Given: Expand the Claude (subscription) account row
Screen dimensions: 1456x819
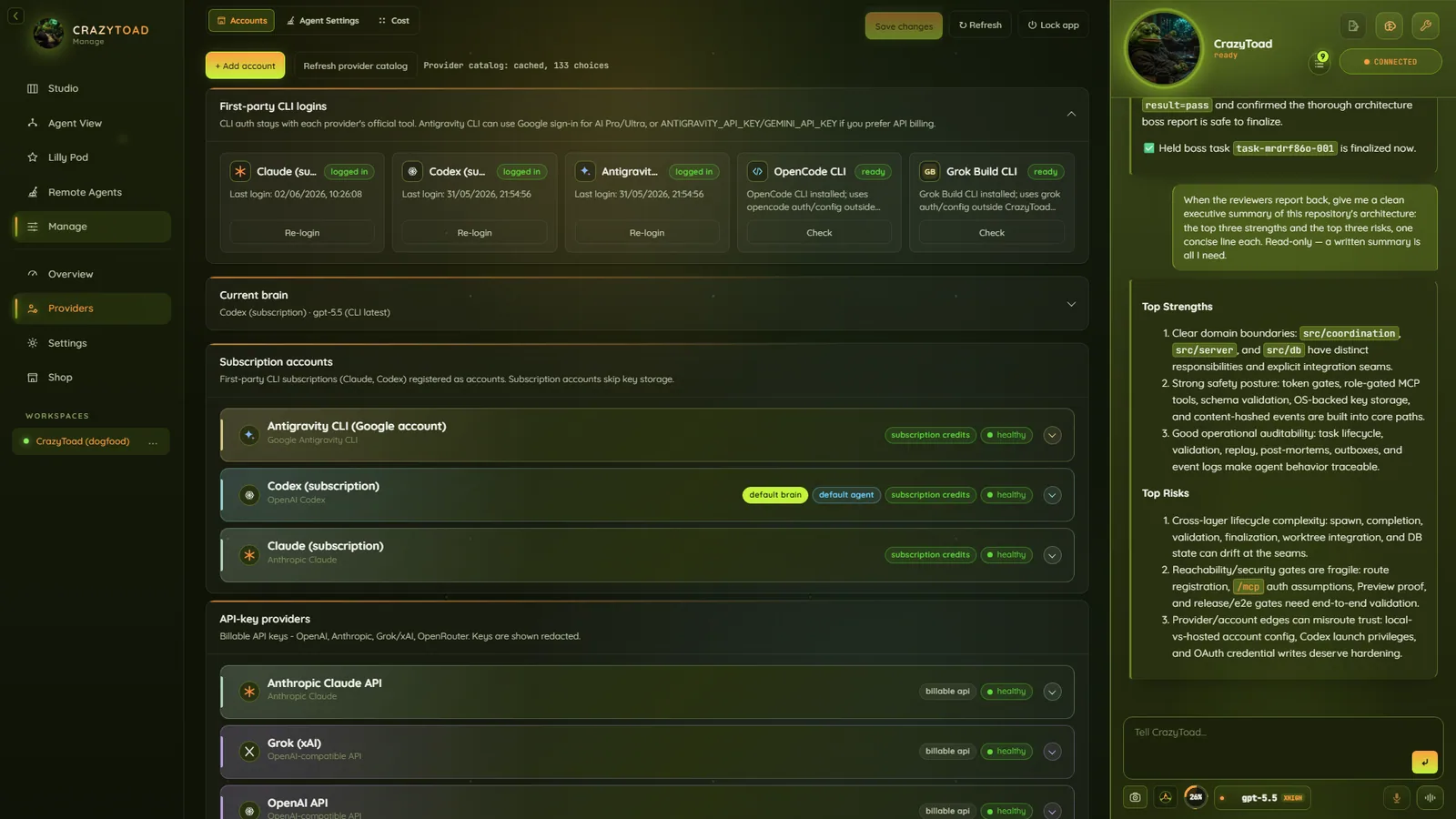Looking at the screenshot, I should 1052,555.
